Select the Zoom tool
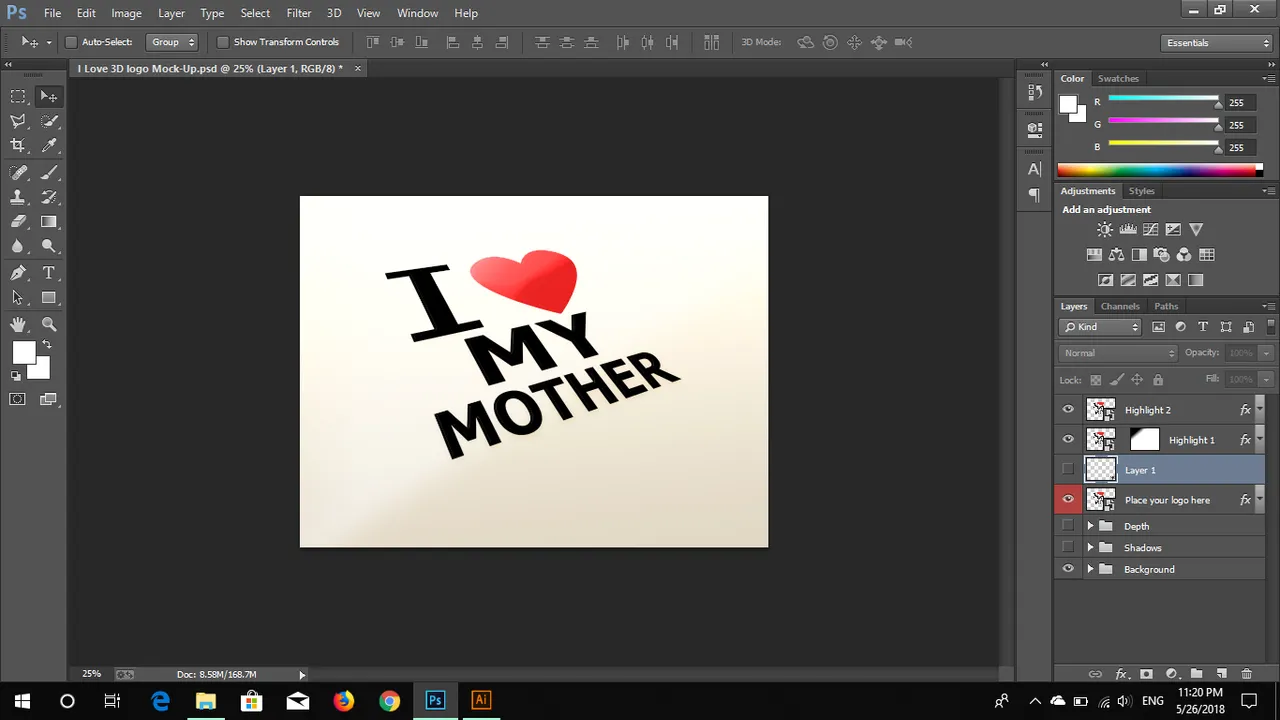The image size is (1280, 720). 48,324
